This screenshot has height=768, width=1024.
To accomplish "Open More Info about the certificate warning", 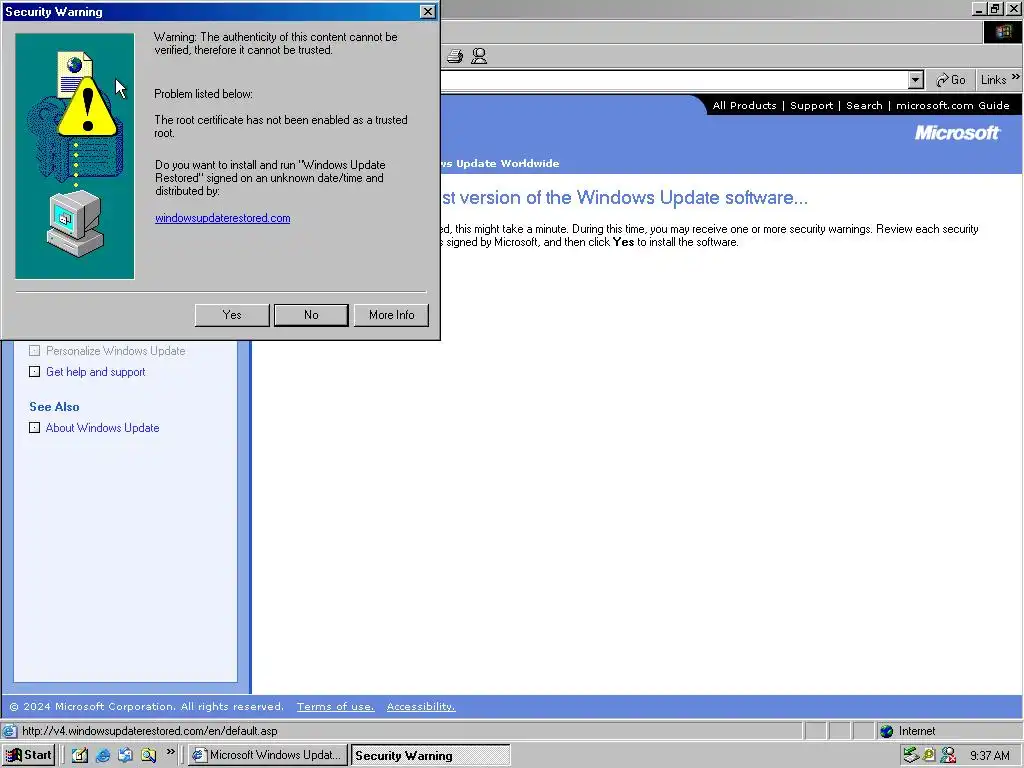I will pyautogui.click(x=391, y=315).
